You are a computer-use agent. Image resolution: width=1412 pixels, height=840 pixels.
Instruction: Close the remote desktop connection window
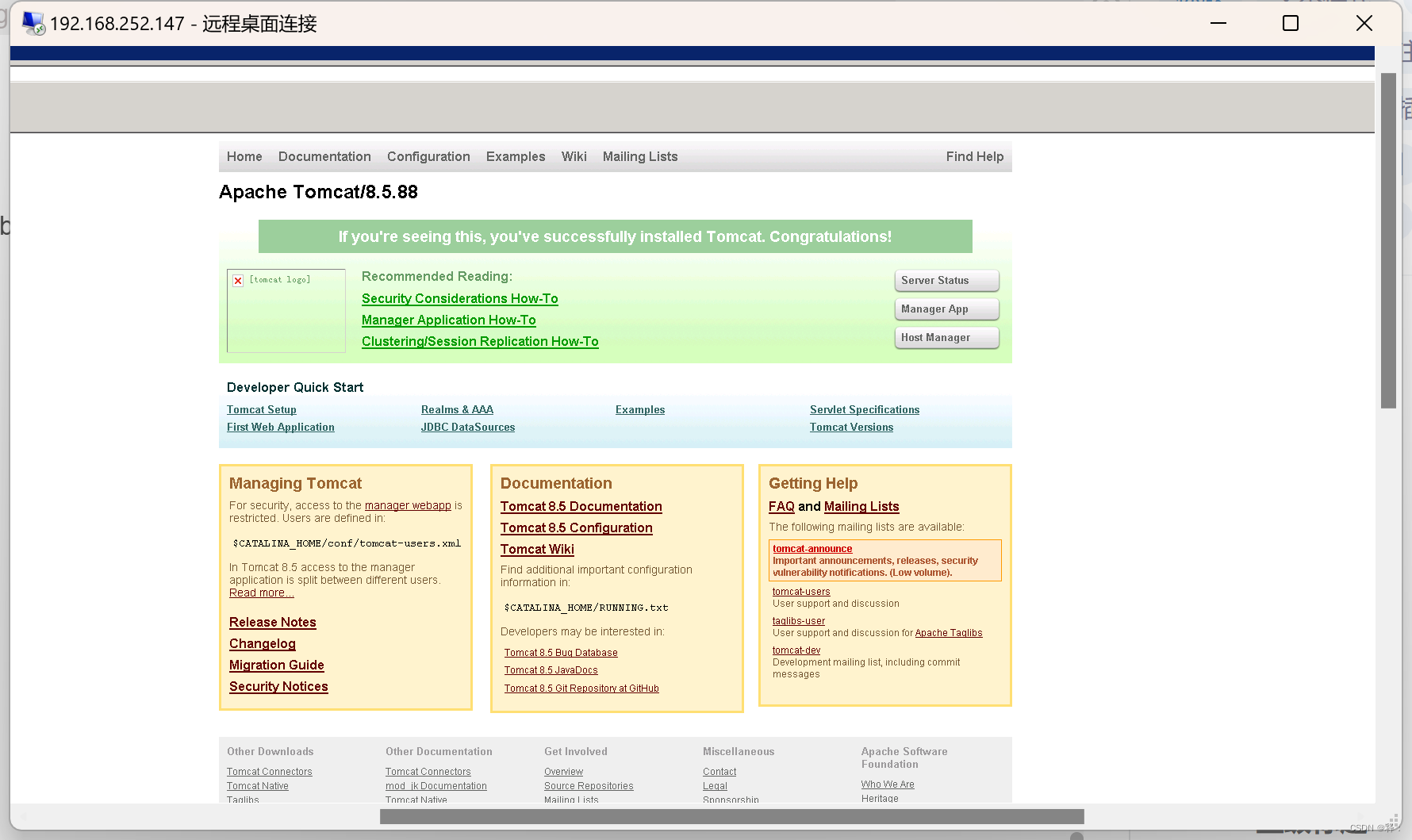(1364, 24)
